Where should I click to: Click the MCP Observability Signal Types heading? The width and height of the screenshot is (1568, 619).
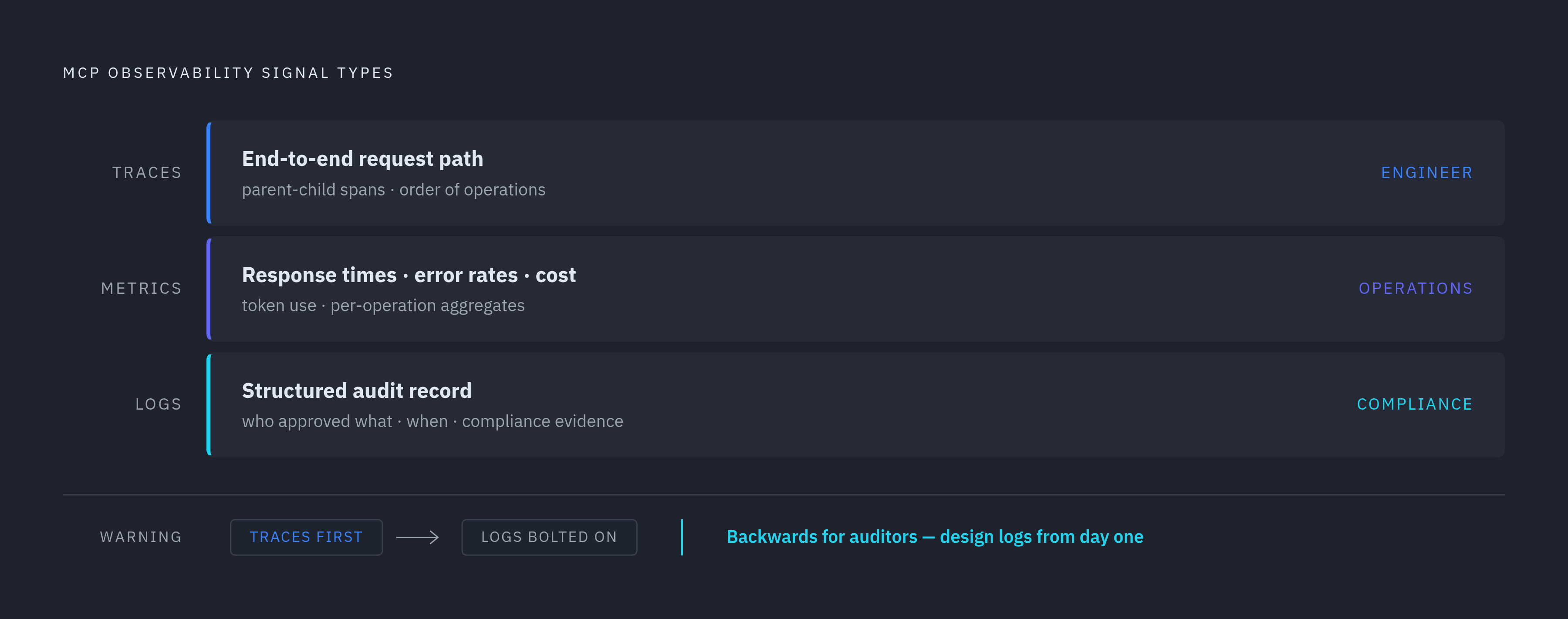click(228, 73)
